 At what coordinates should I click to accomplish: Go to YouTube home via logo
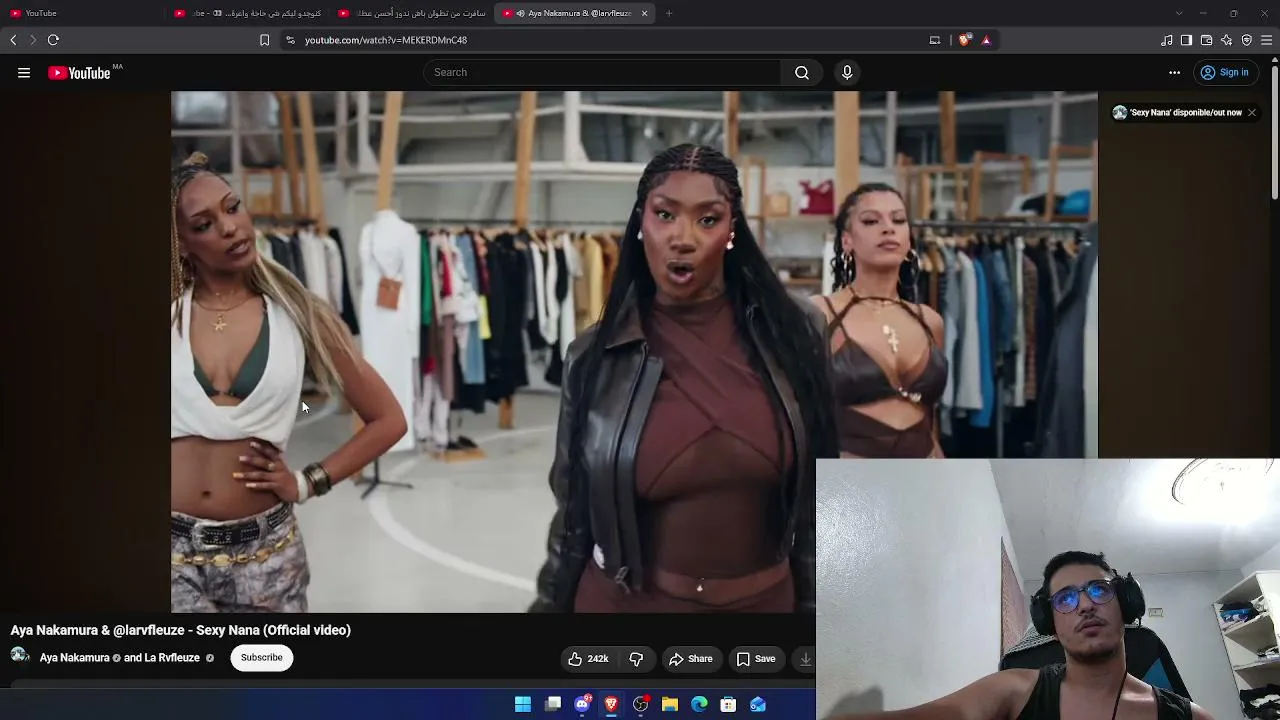click(x=79, y=72)
